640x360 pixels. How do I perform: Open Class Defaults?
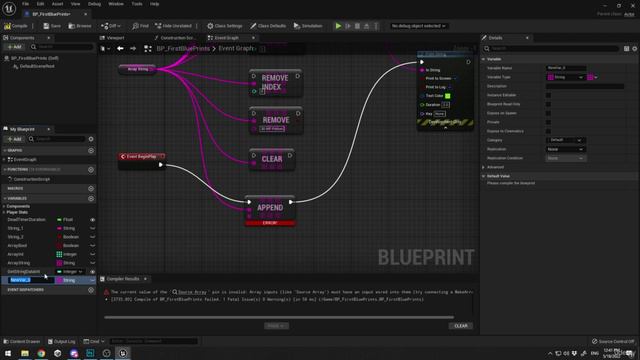[268, 26]
